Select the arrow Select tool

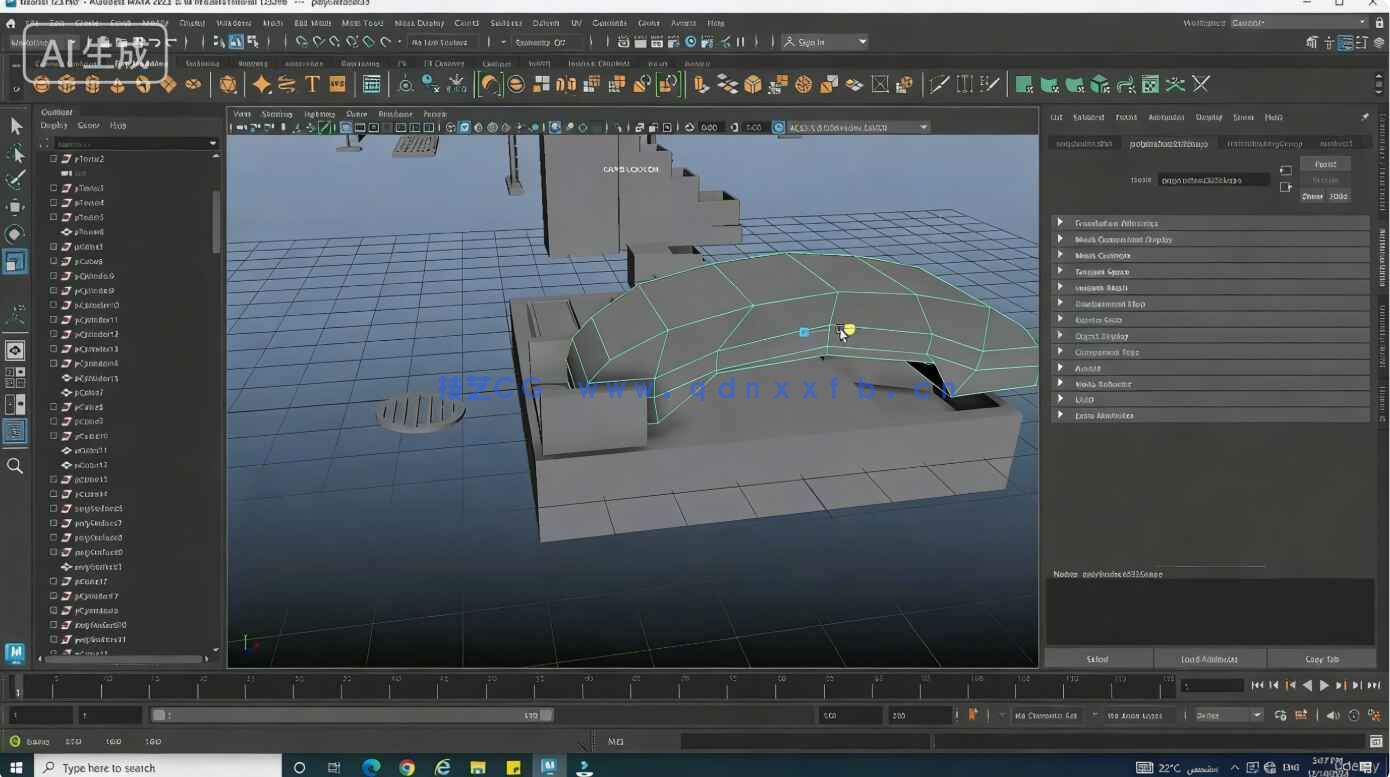(x=16, y=126)
